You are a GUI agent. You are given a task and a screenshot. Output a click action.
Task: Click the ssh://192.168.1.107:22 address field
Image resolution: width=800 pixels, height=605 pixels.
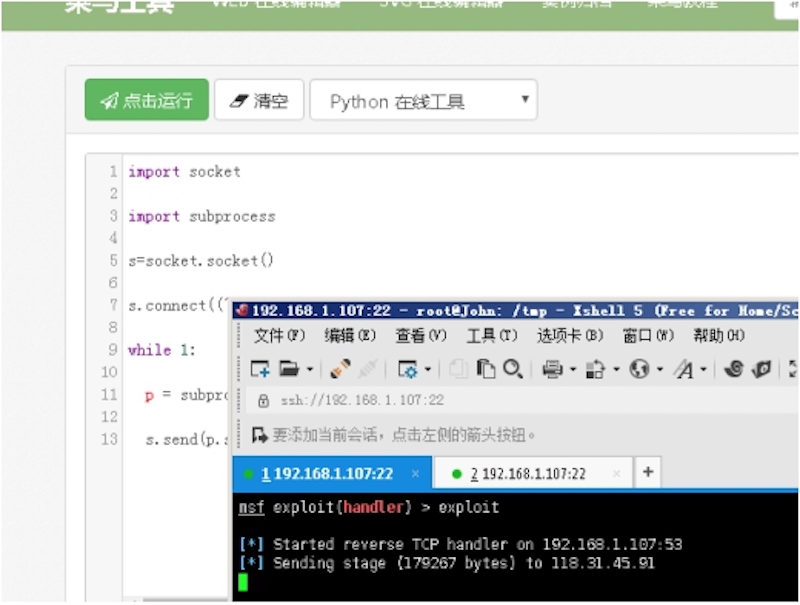pyautogui.click(x=362, y=400)
